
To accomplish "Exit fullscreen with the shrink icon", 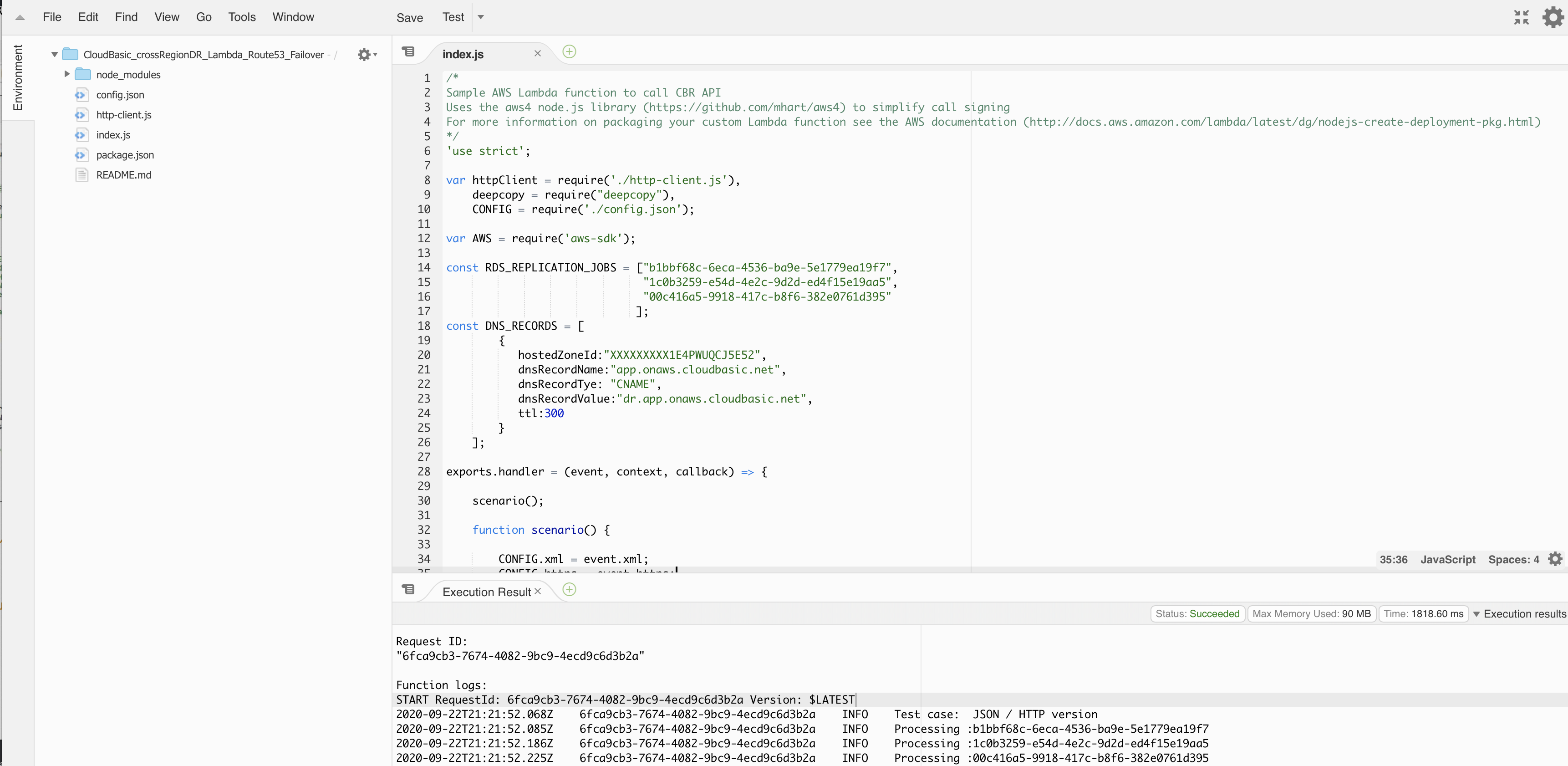I will 1521,17.
